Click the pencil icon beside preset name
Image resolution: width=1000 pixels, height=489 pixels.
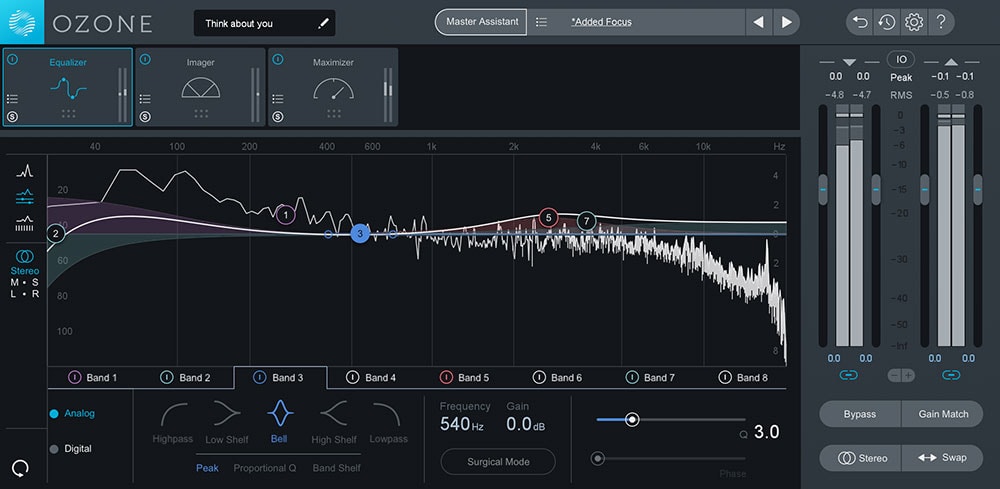(x=323, y=23)
